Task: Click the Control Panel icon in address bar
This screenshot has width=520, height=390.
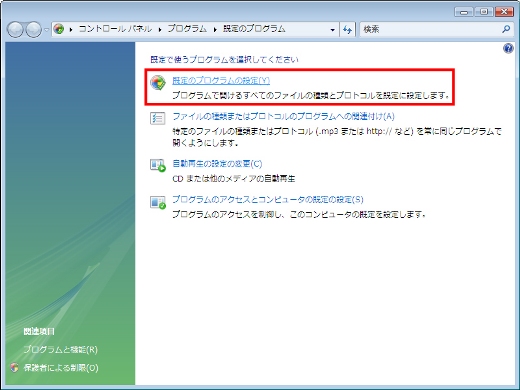Action: click(x=59, y=29)
